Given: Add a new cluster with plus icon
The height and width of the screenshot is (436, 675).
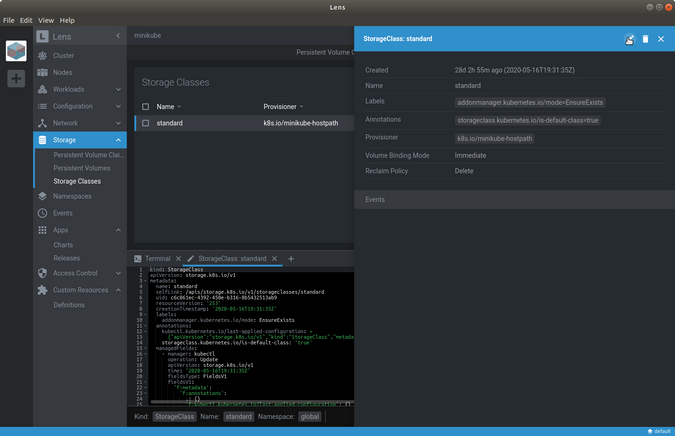Looking at the screenshot, I should coord(16,78).
